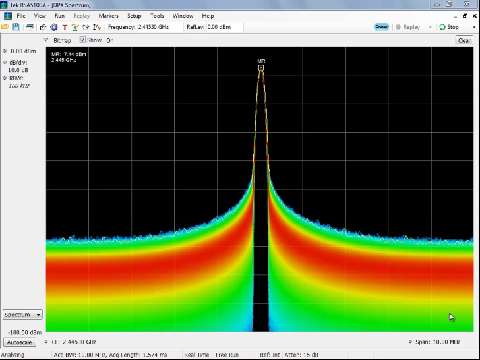Click the red T trigger icon

coord(65,27)
